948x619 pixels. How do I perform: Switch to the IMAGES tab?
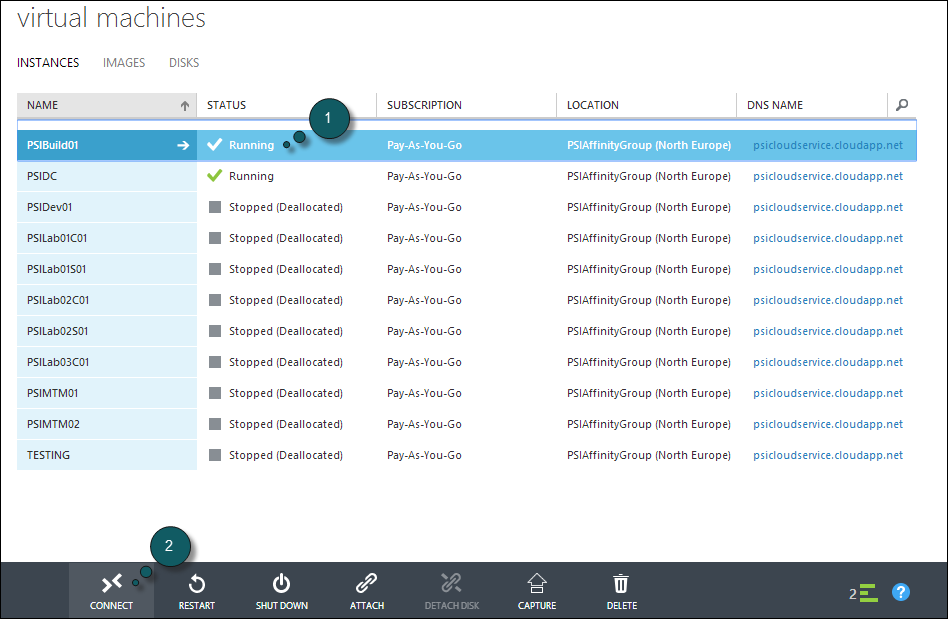tap(124, 63)
